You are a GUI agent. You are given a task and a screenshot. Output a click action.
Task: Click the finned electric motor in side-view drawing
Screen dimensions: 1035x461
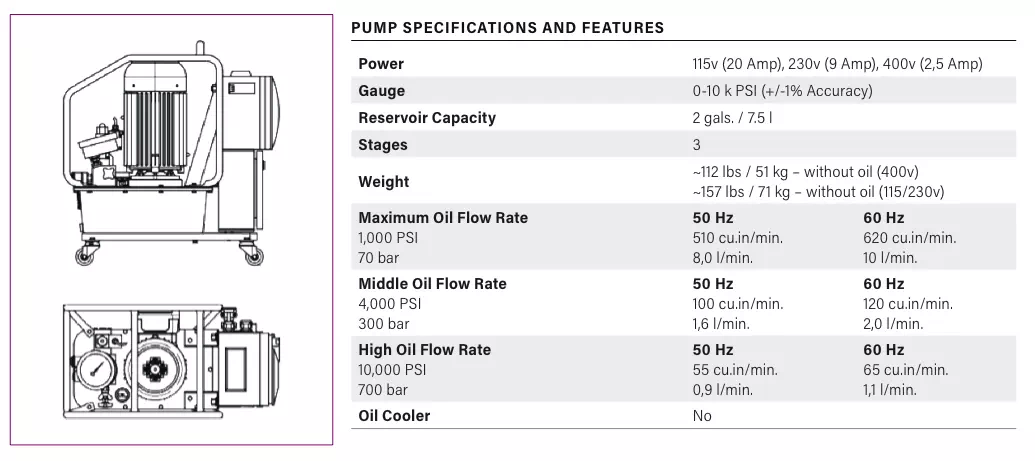[x=158, y=120]
